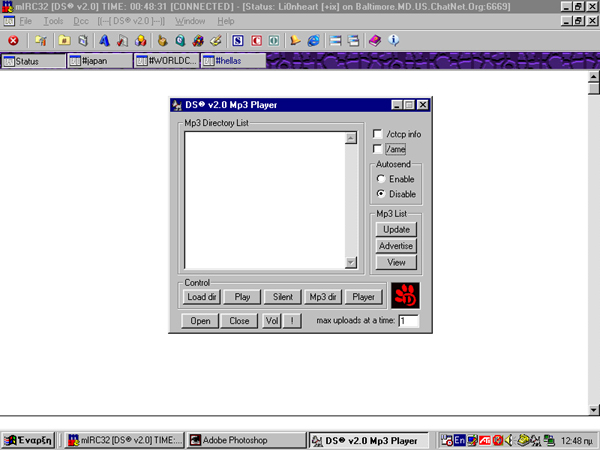Image resolution: width=600 pixels, height=450 pixels.
Task: Enable the /ctcp info checkbox
Action: coord(378,134)
